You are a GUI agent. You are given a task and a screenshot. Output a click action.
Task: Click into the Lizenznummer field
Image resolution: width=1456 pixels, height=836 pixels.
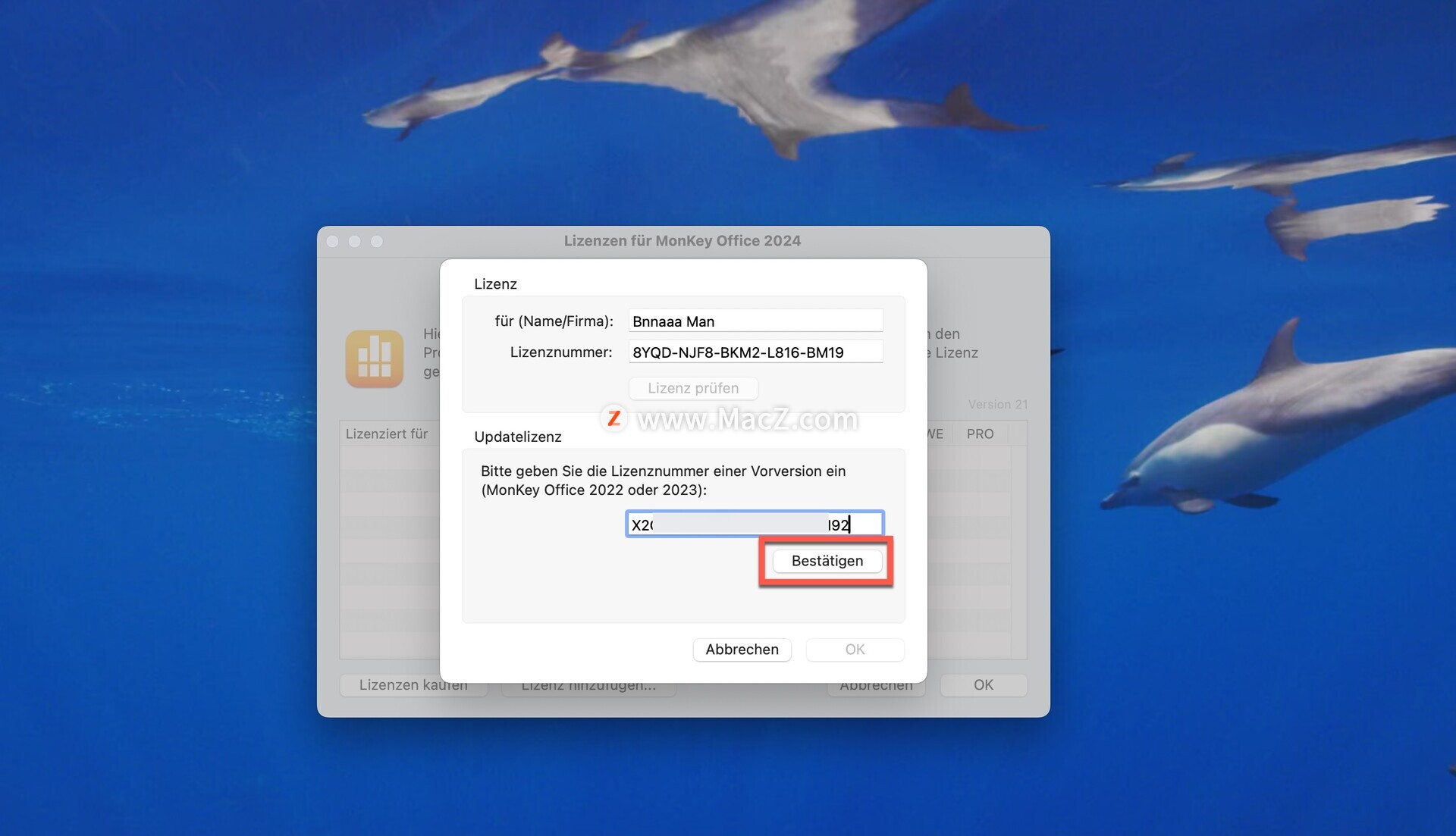[x=755, y=352]
